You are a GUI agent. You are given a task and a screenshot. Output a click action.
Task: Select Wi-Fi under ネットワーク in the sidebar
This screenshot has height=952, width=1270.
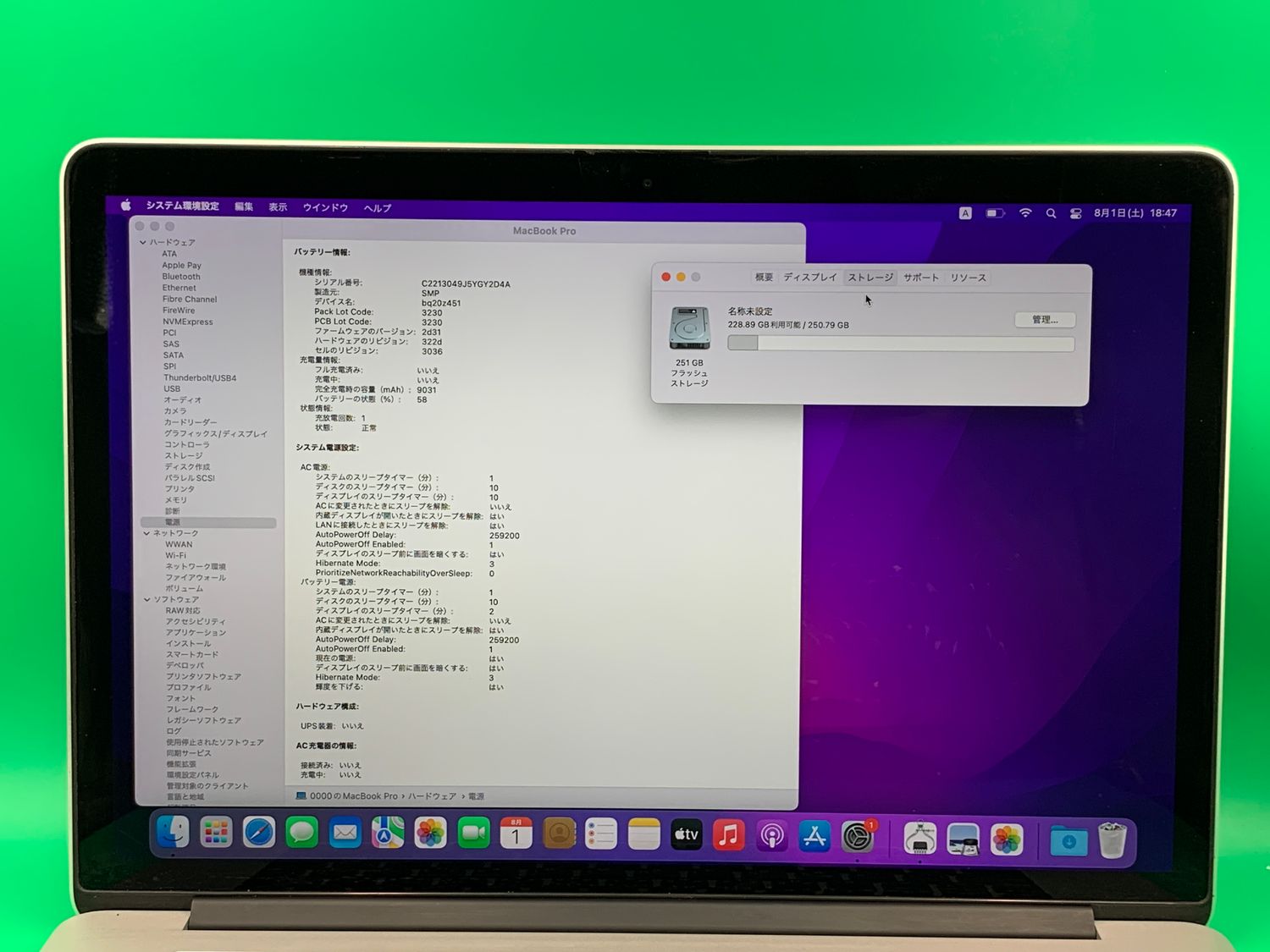coord(176,556)
